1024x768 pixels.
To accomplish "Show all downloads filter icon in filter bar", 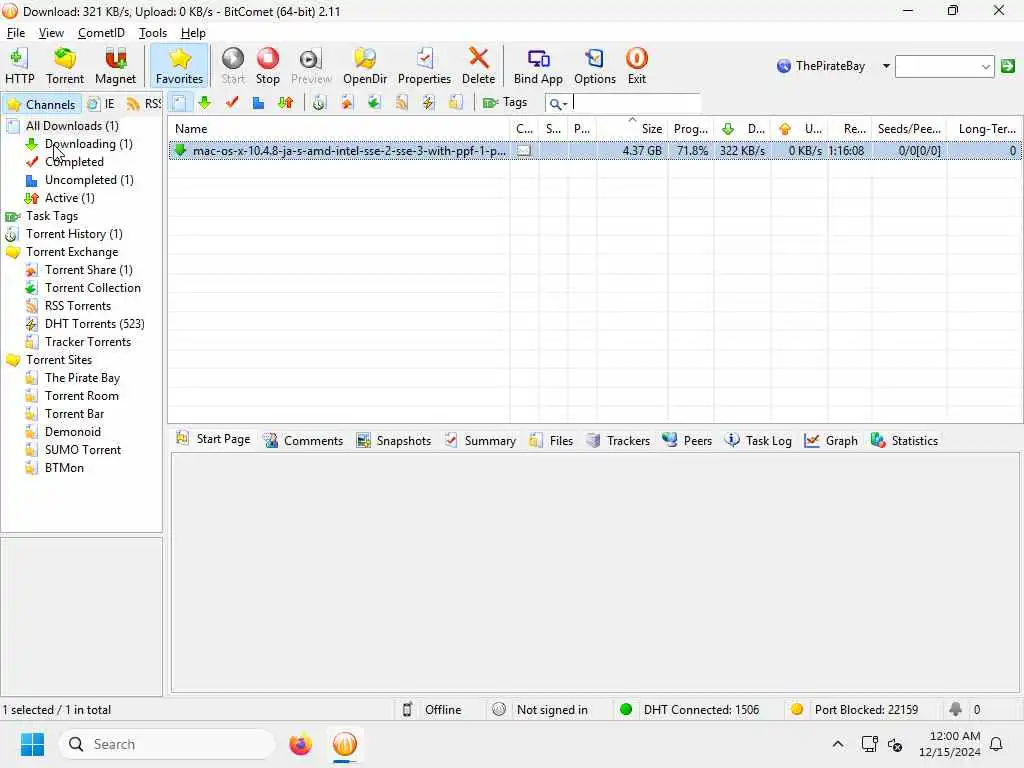I will 179,103.
